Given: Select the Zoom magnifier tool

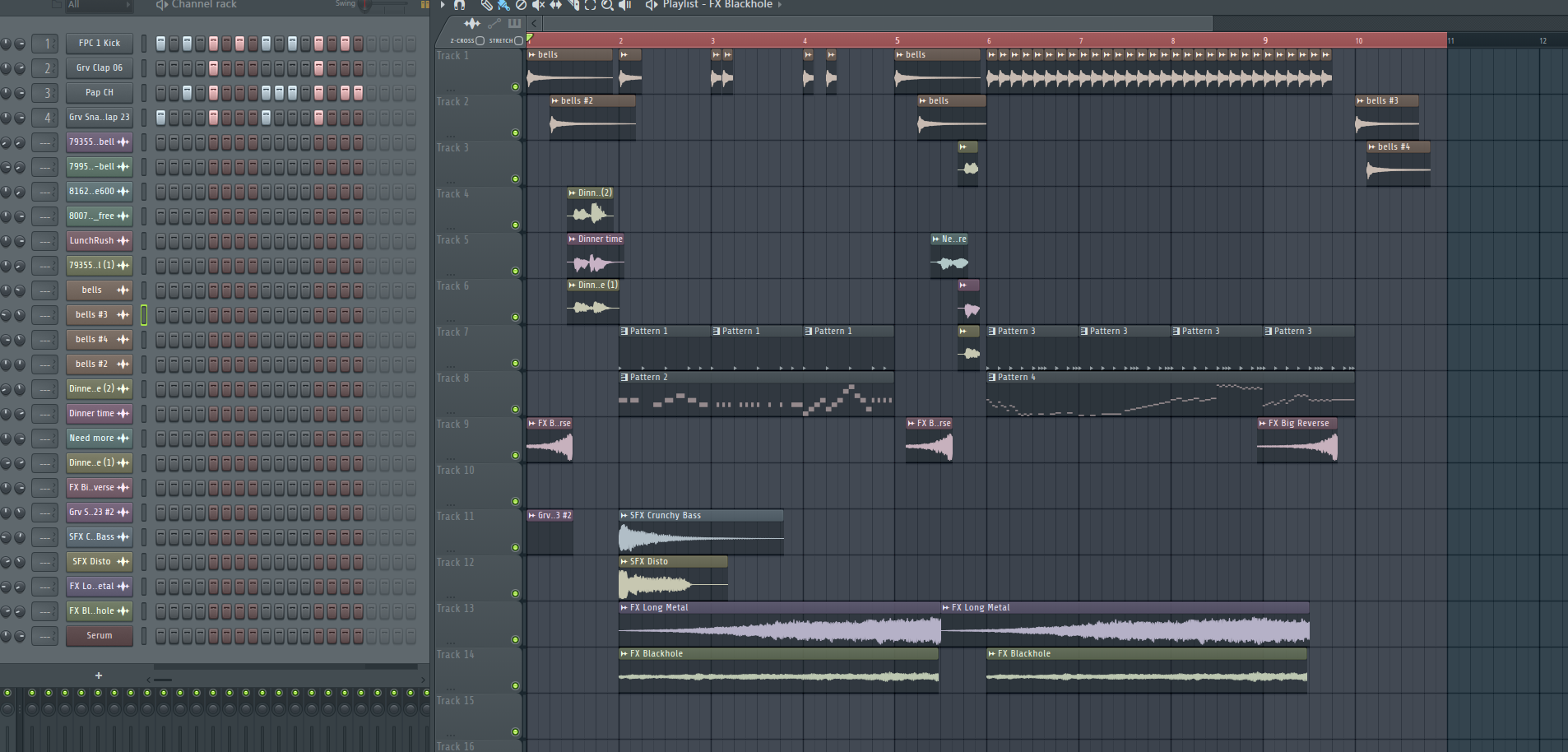Looking at the screenshot, I should 607,5.
